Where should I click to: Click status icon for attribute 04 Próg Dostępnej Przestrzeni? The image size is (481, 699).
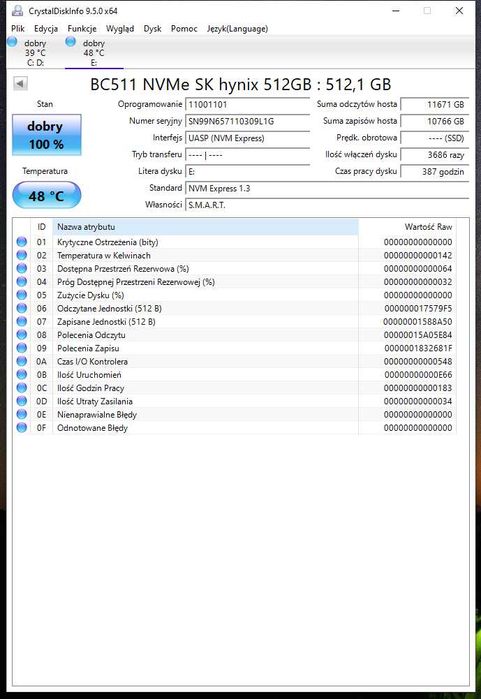pos(21,282)
